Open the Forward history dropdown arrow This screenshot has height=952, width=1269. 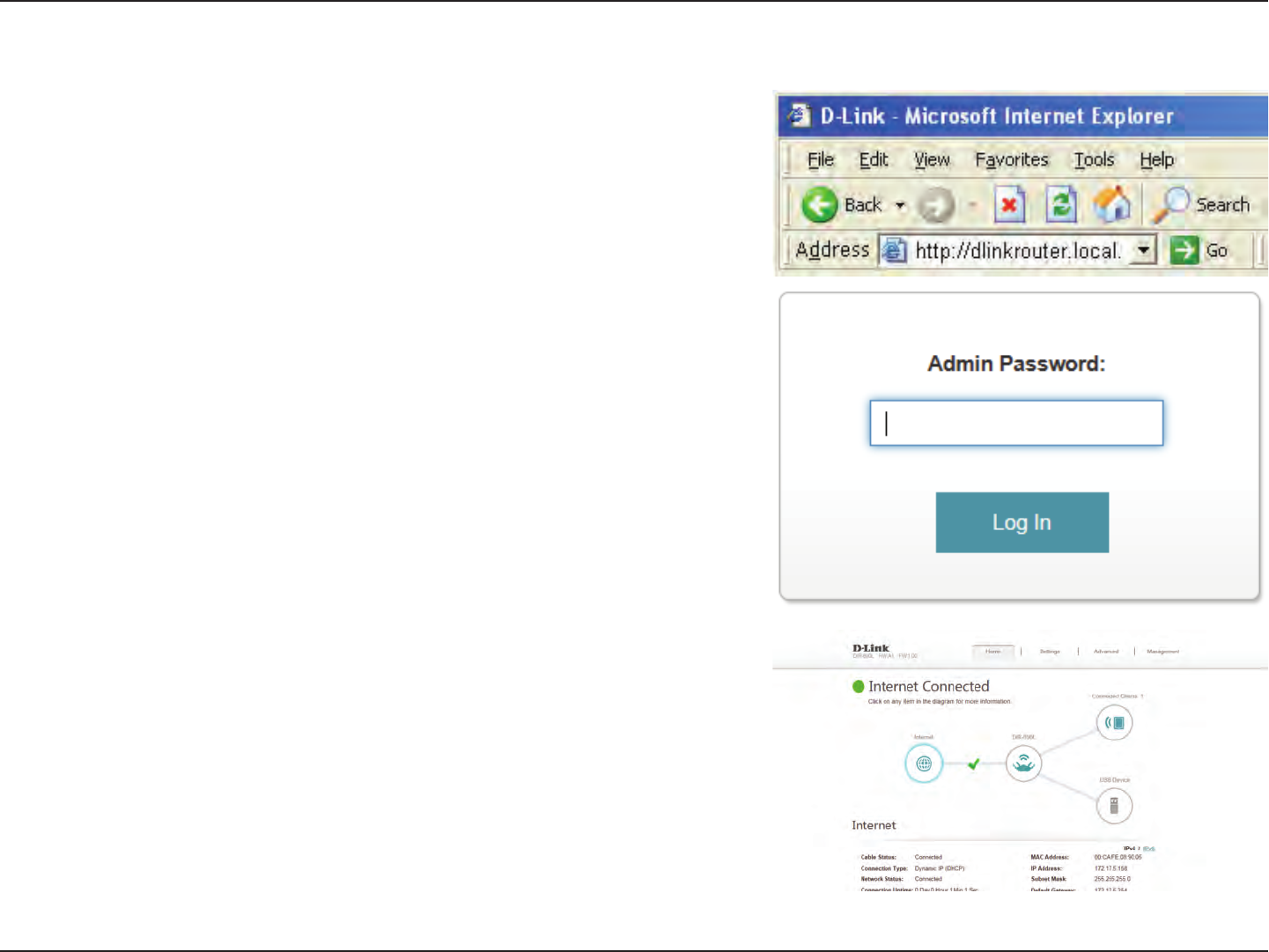973,206
